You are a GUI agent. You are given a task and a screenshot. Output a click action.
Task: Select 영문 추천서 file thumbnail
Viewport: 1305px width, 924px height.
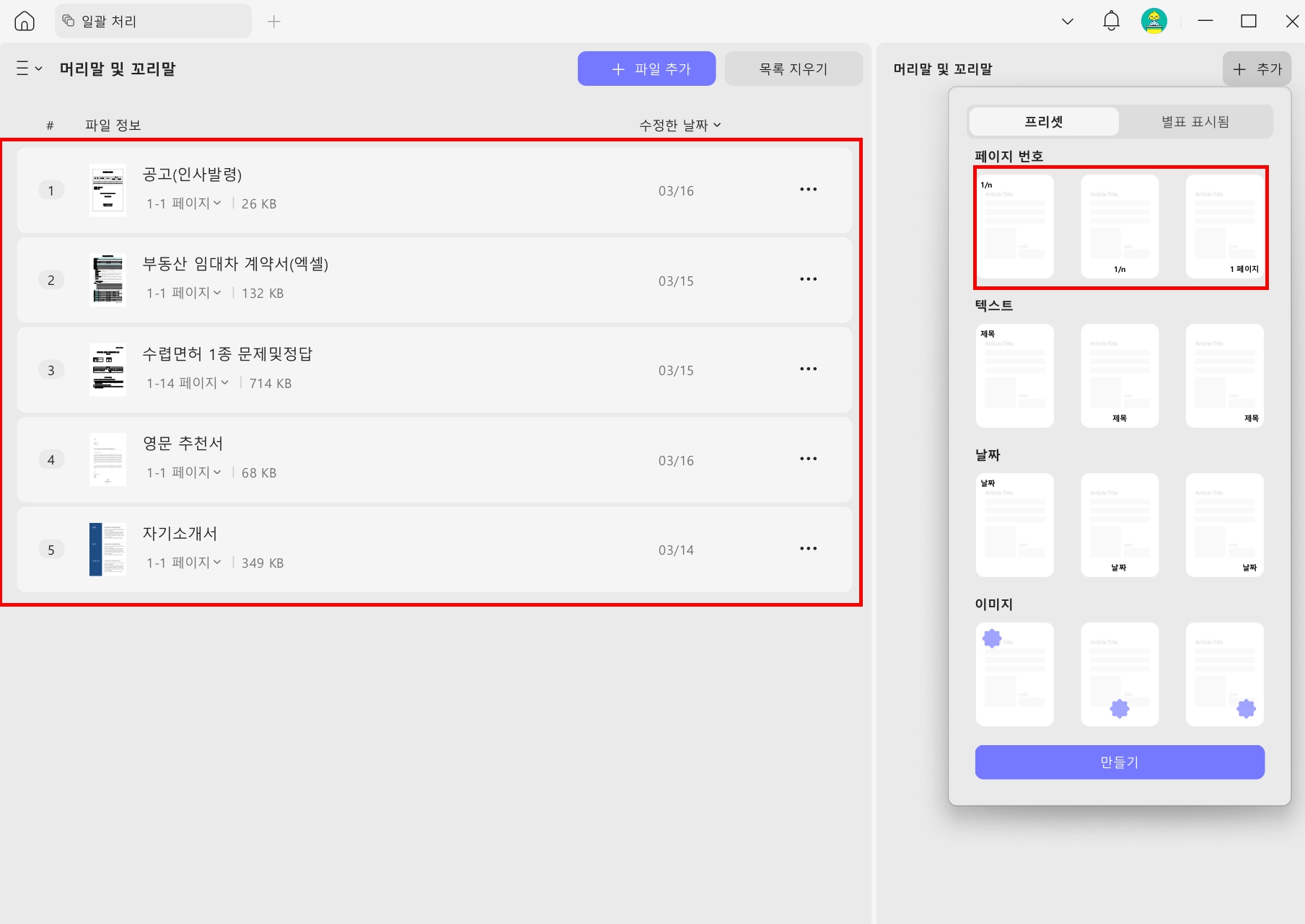coord(107,459)
